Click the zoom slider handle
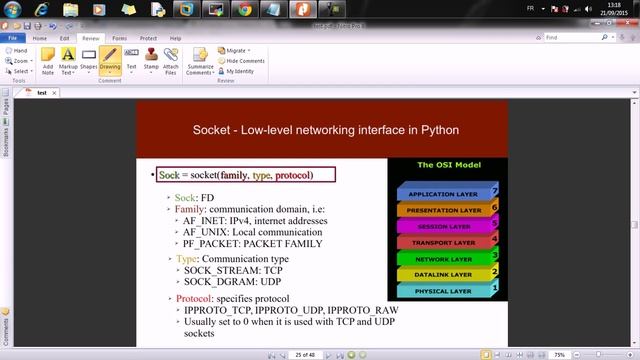This screenshot has width=640, height=360. coord(598,355)
